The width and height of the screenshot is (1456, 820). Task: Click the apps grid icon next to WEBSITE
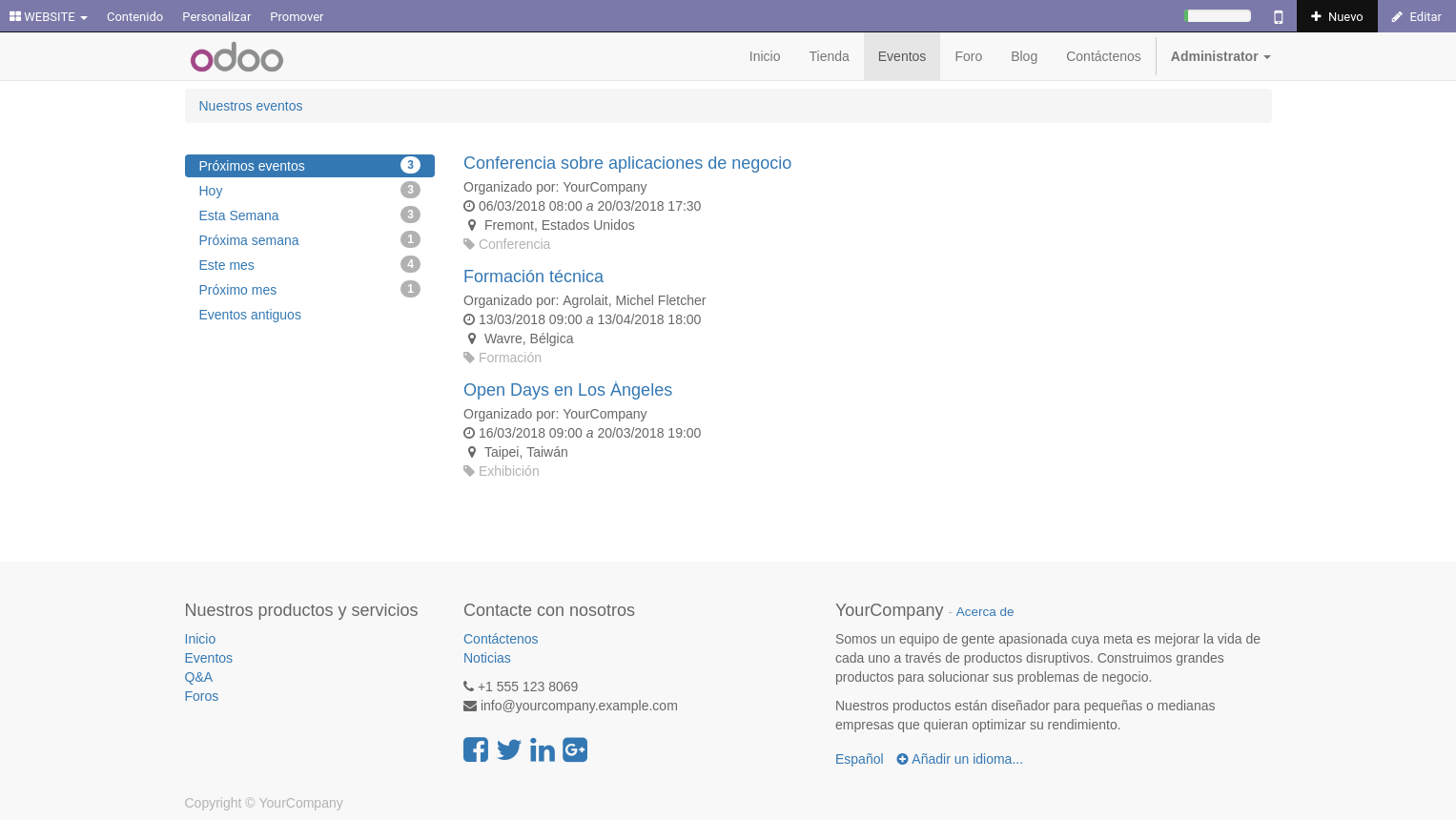(13, 15)
